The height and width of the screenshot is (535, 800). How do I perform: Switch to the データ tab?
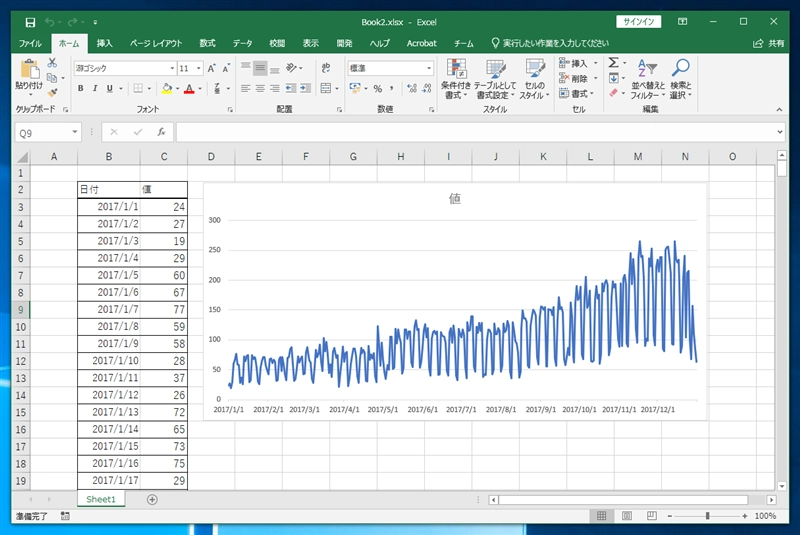[x=243, y=43]
